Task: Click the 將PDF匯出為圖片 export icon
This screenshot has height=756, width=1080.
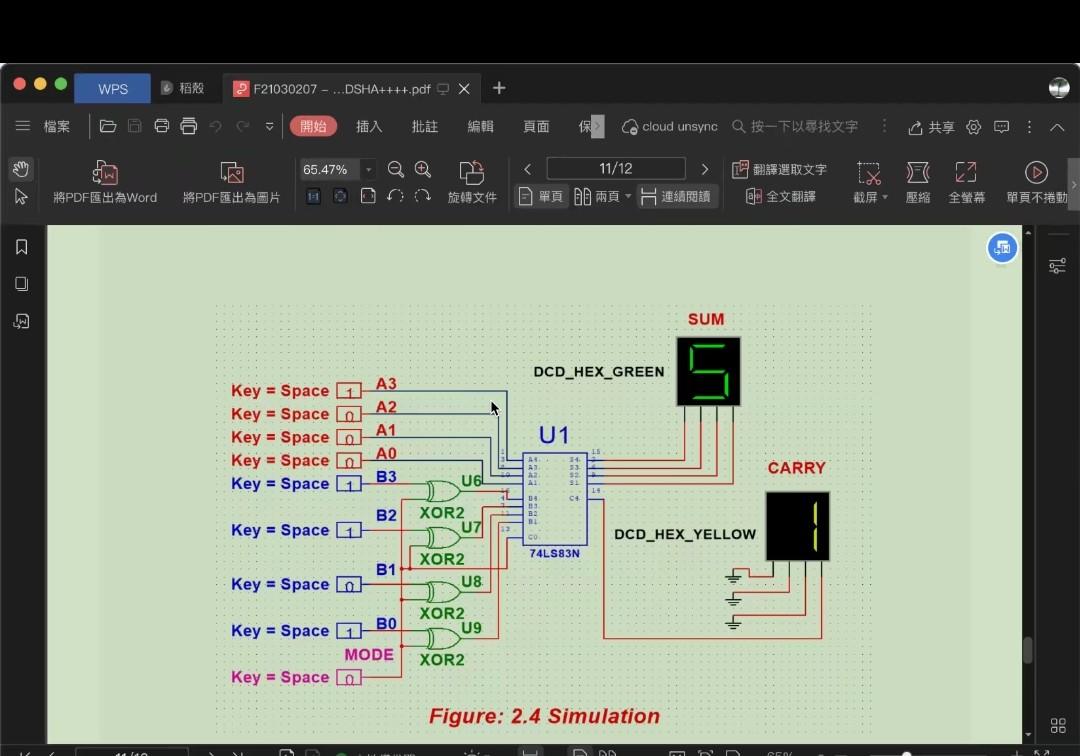Action: [231, 172]
